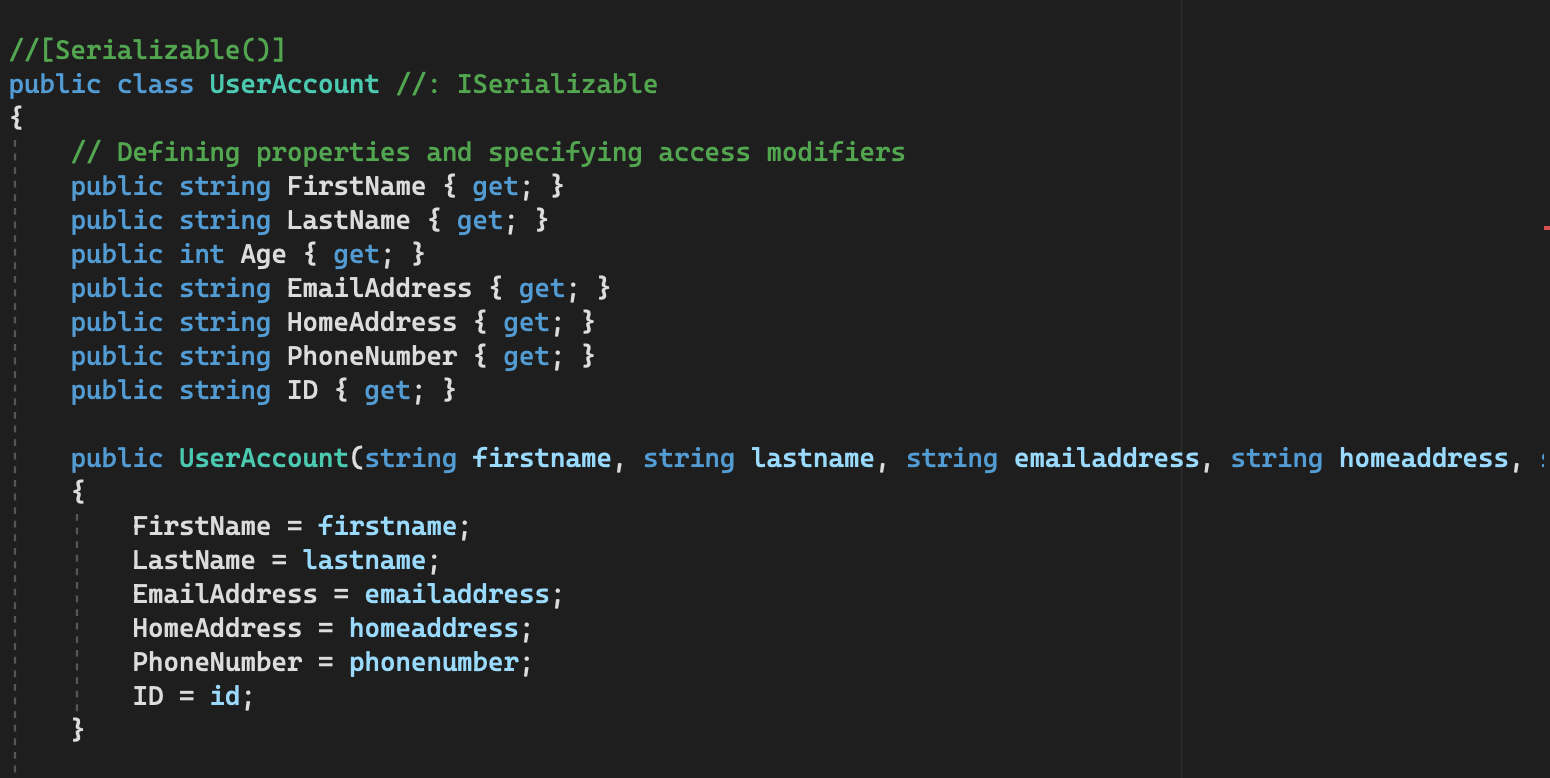Click the EmailAddress property name
Screen dimensions: 1550x778
click(379, 288)
